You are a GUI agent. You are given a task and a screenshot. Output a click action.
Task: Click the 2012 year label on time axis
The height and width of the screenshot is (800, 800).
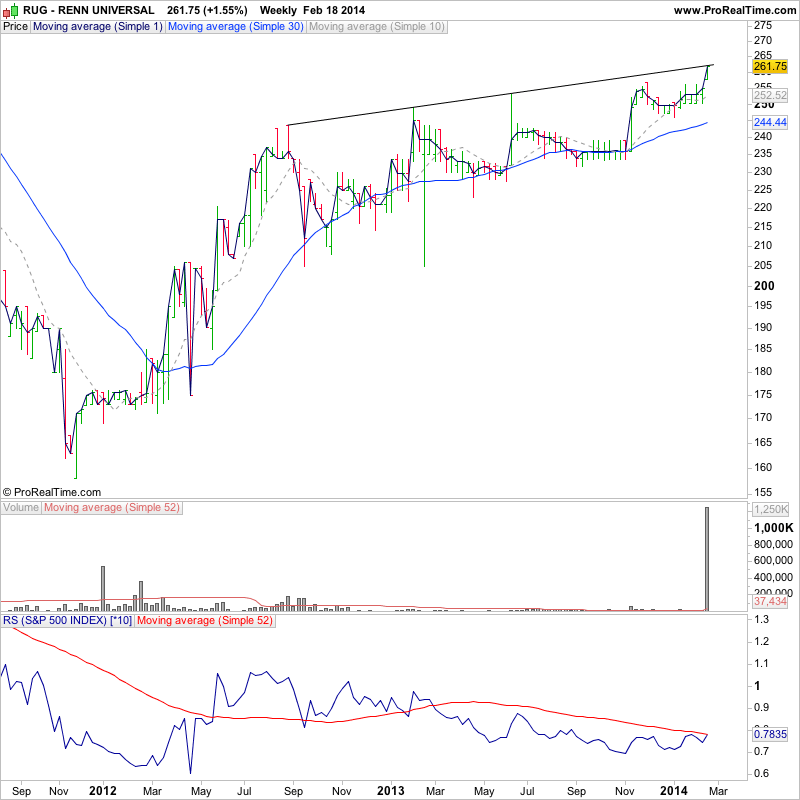point(103,791)
